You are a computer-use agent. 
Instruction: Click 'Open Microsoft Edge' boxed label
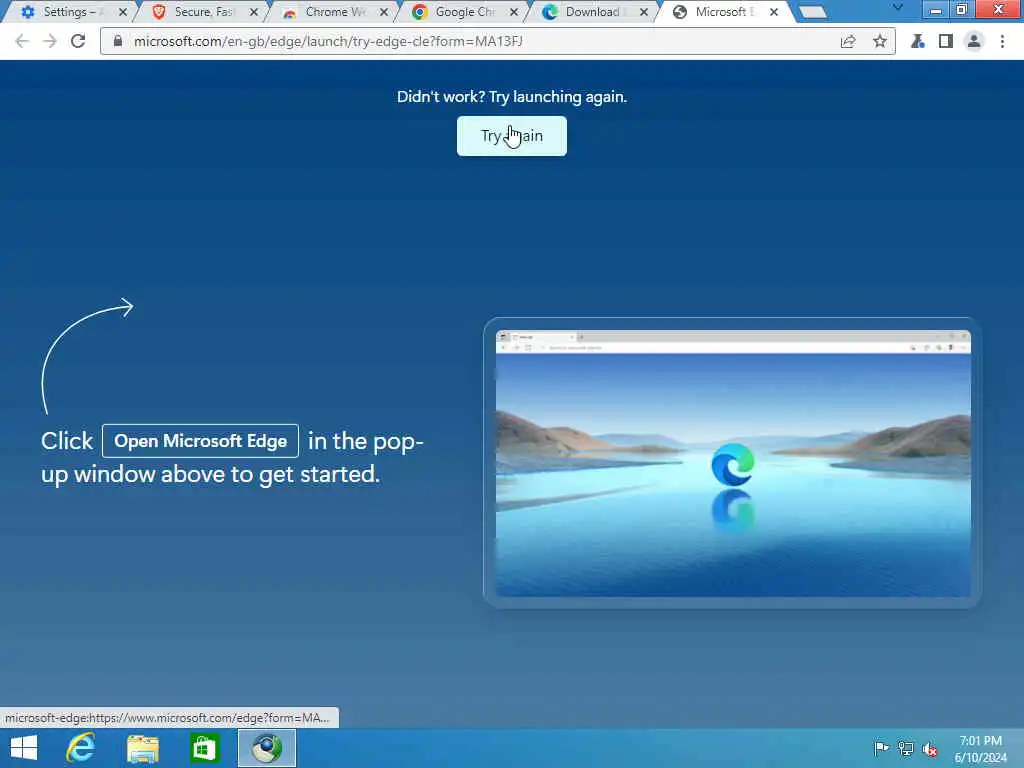click(200, 441)
